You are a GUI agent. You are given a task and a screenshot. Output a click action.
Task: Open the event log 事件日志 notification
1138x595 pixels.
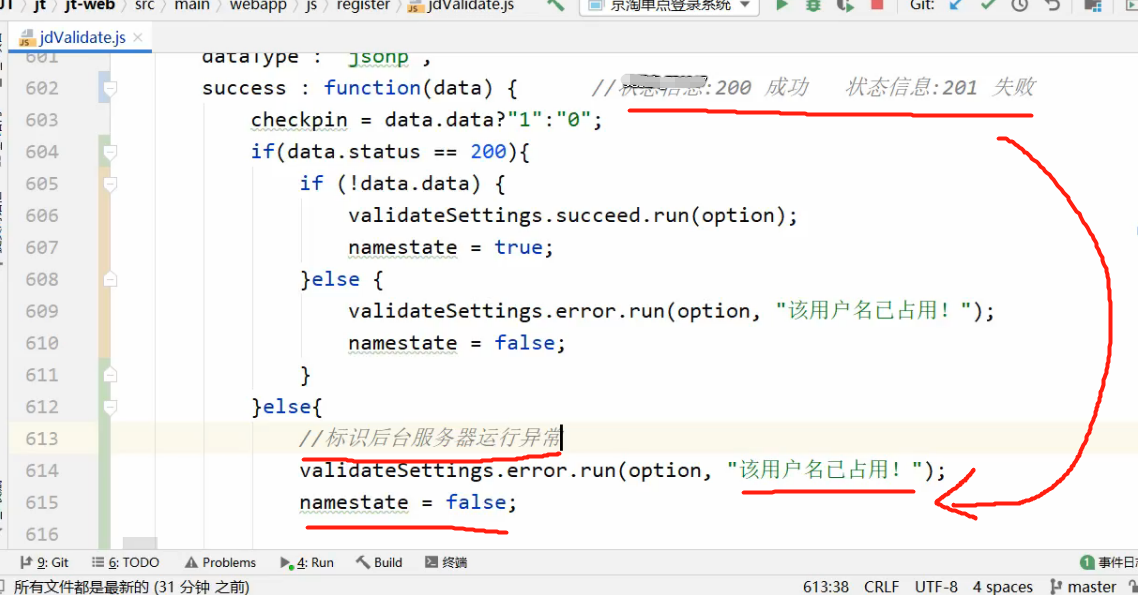click(1109, 562)
